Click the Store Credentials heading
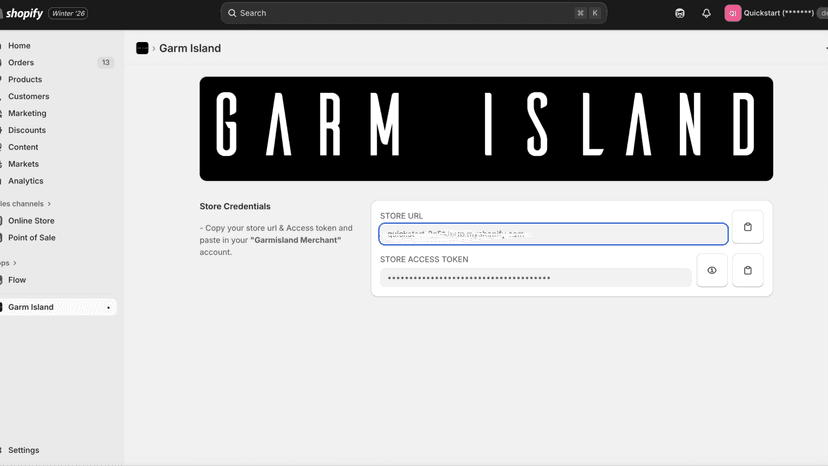828x466 pixels. tap(235, 206)
